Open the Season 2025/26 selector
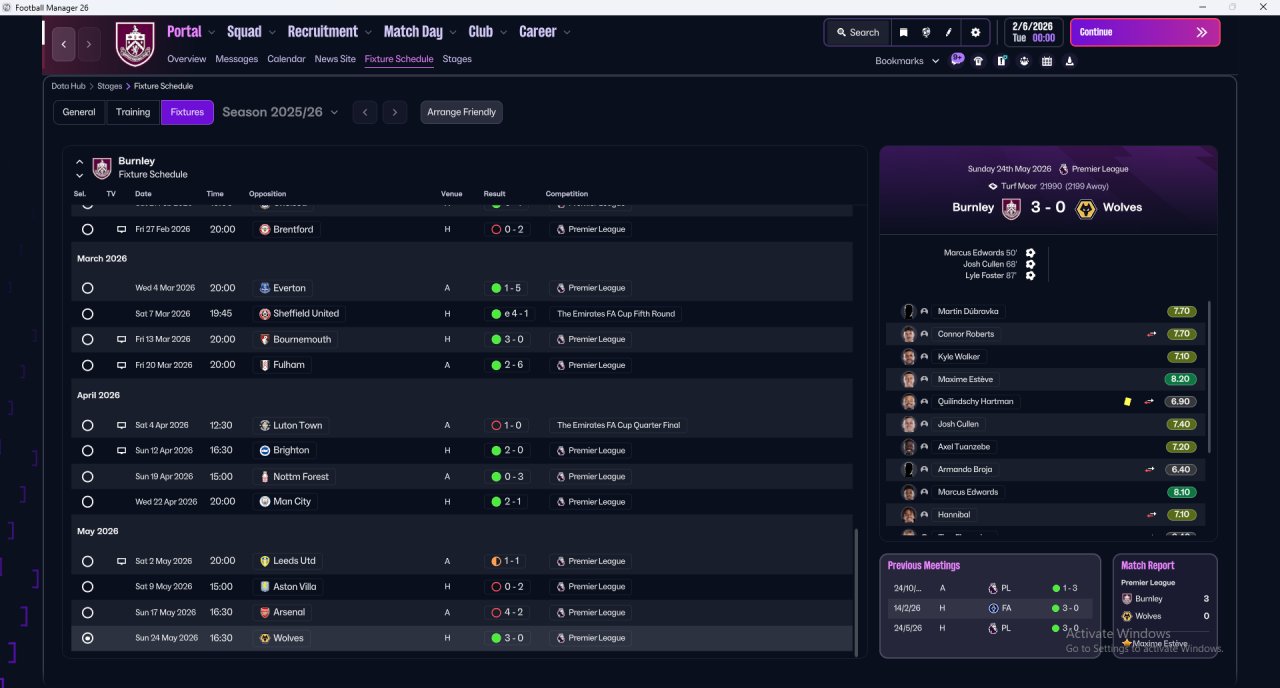 tap(280, 112)
